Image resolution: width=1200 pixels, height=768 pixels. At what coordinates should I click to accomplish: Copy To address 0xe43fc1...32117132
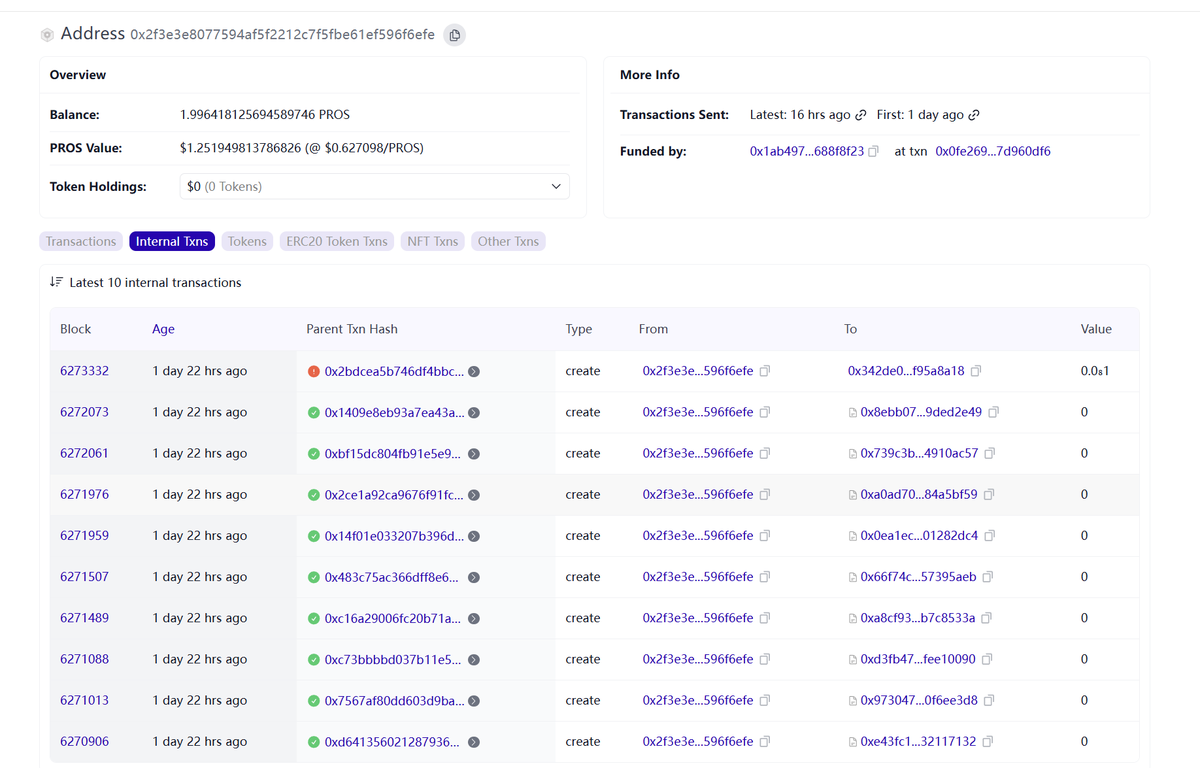988,742
